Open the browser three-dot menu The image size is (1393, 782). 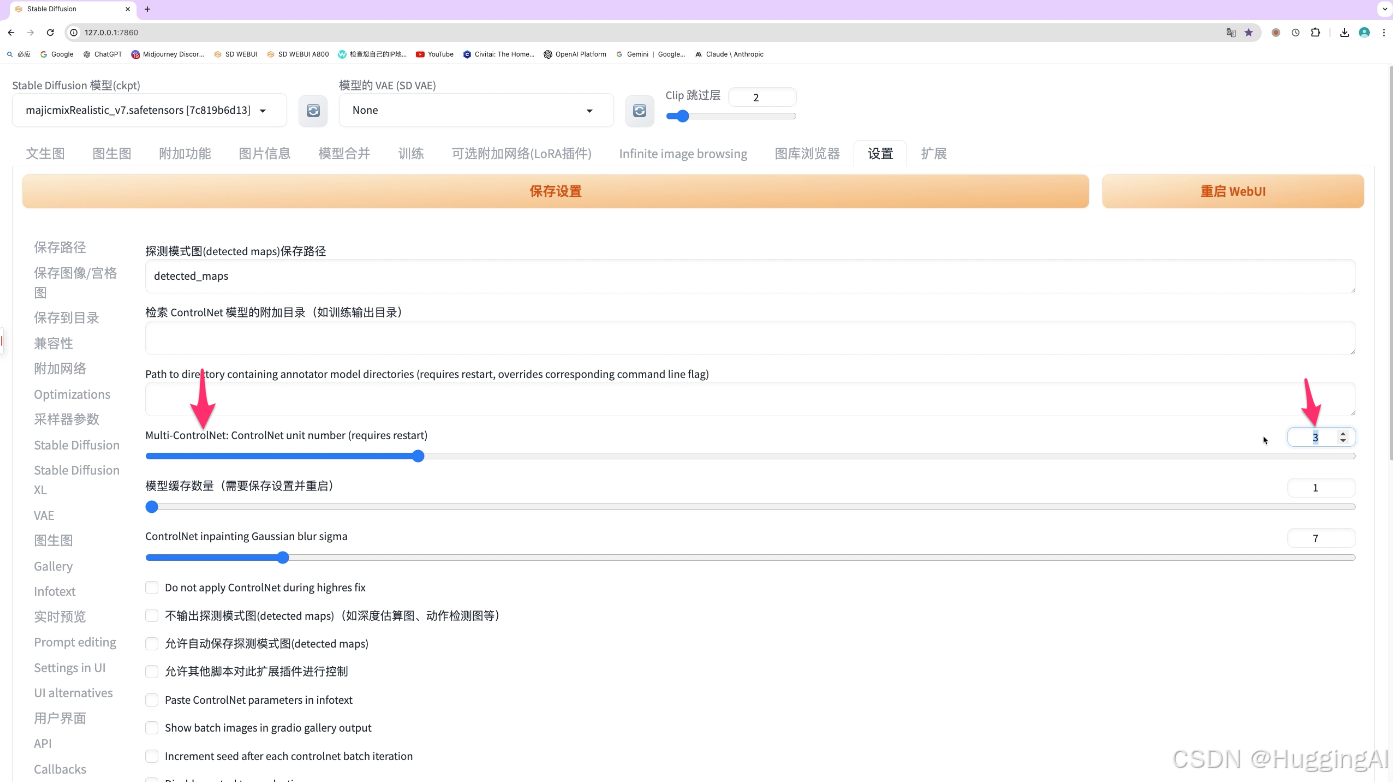(x=1382, y=32)
